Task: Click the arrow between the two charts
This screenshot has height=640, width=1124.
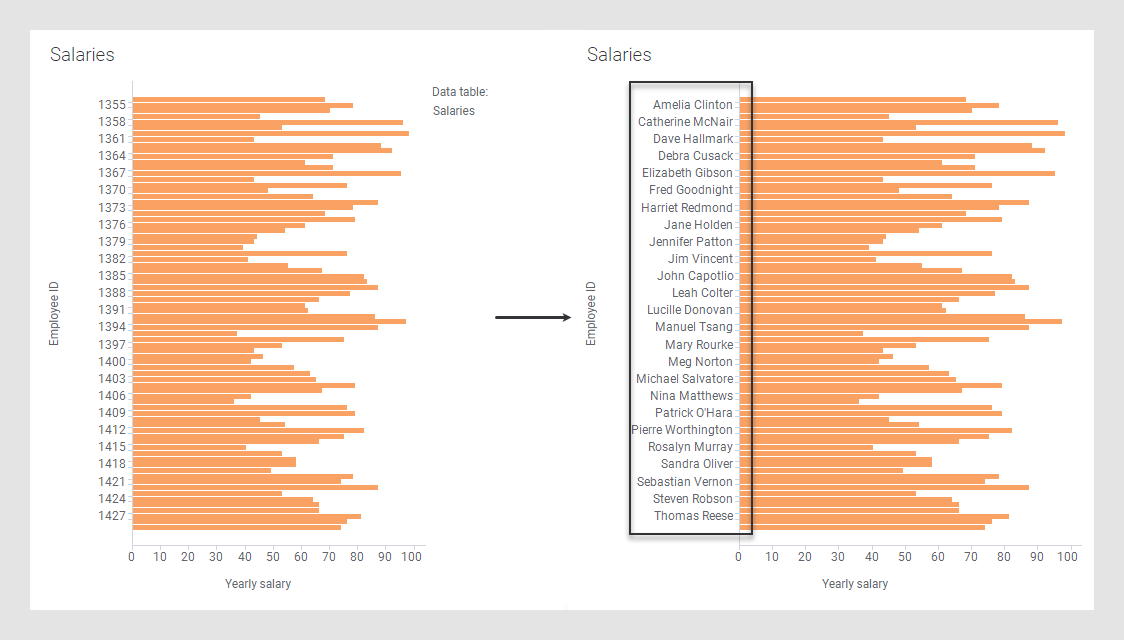Action: click(532, 318)
